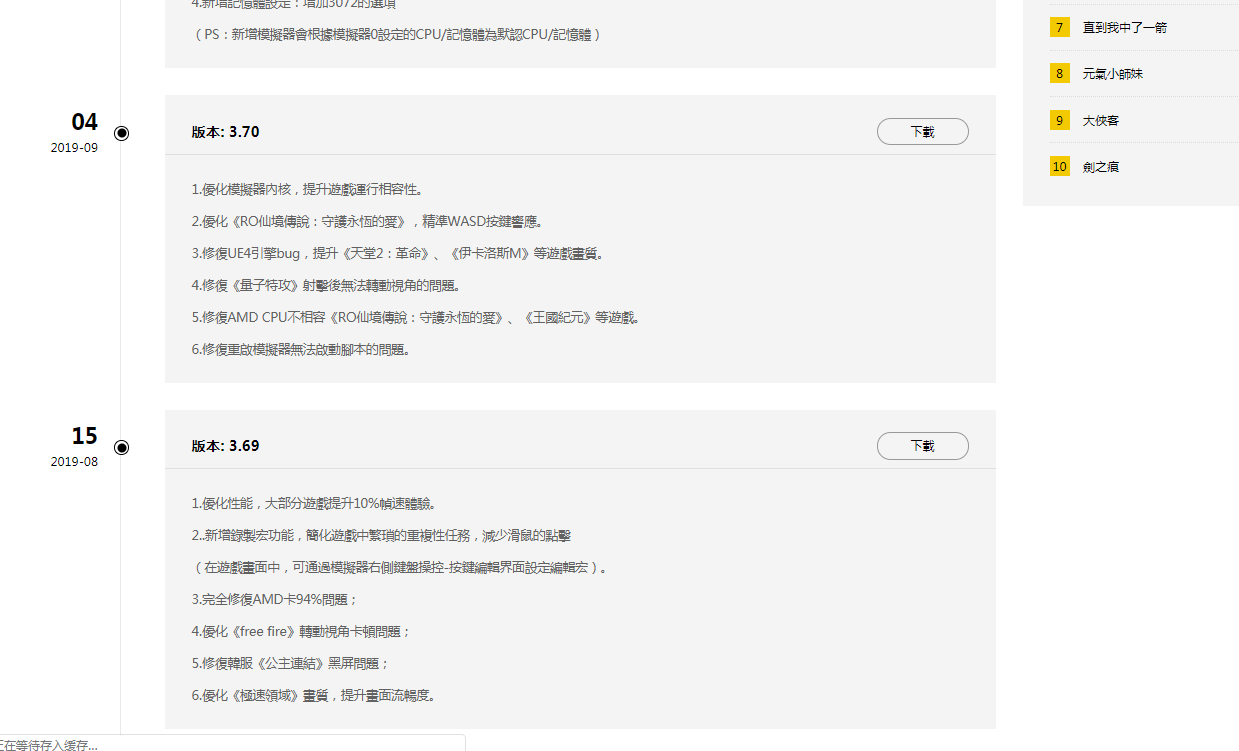Click the 修復重啟模擬器無法啟動腳本 changelog line
The width and height of the screenshot is (1239, 751).
[x=300, y=349]
